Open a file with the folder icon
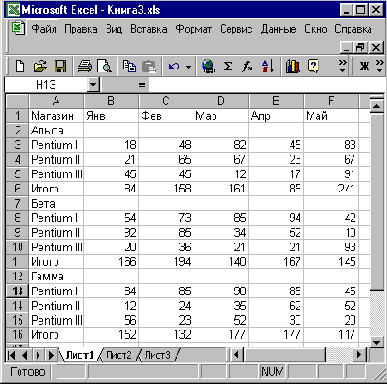 [x=40, y=66]
